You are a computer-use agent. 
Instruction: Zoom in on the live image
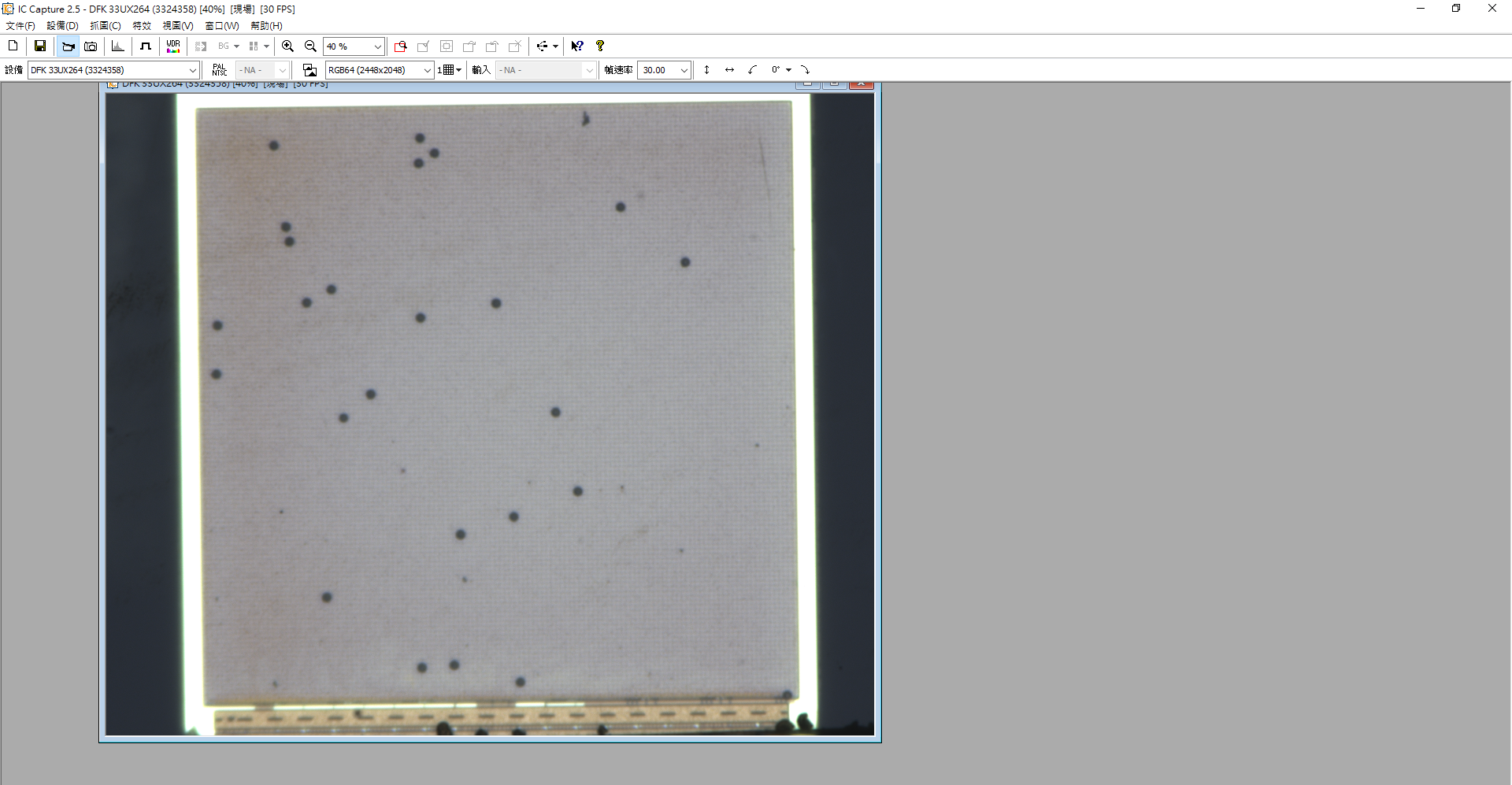click(287, 46)
